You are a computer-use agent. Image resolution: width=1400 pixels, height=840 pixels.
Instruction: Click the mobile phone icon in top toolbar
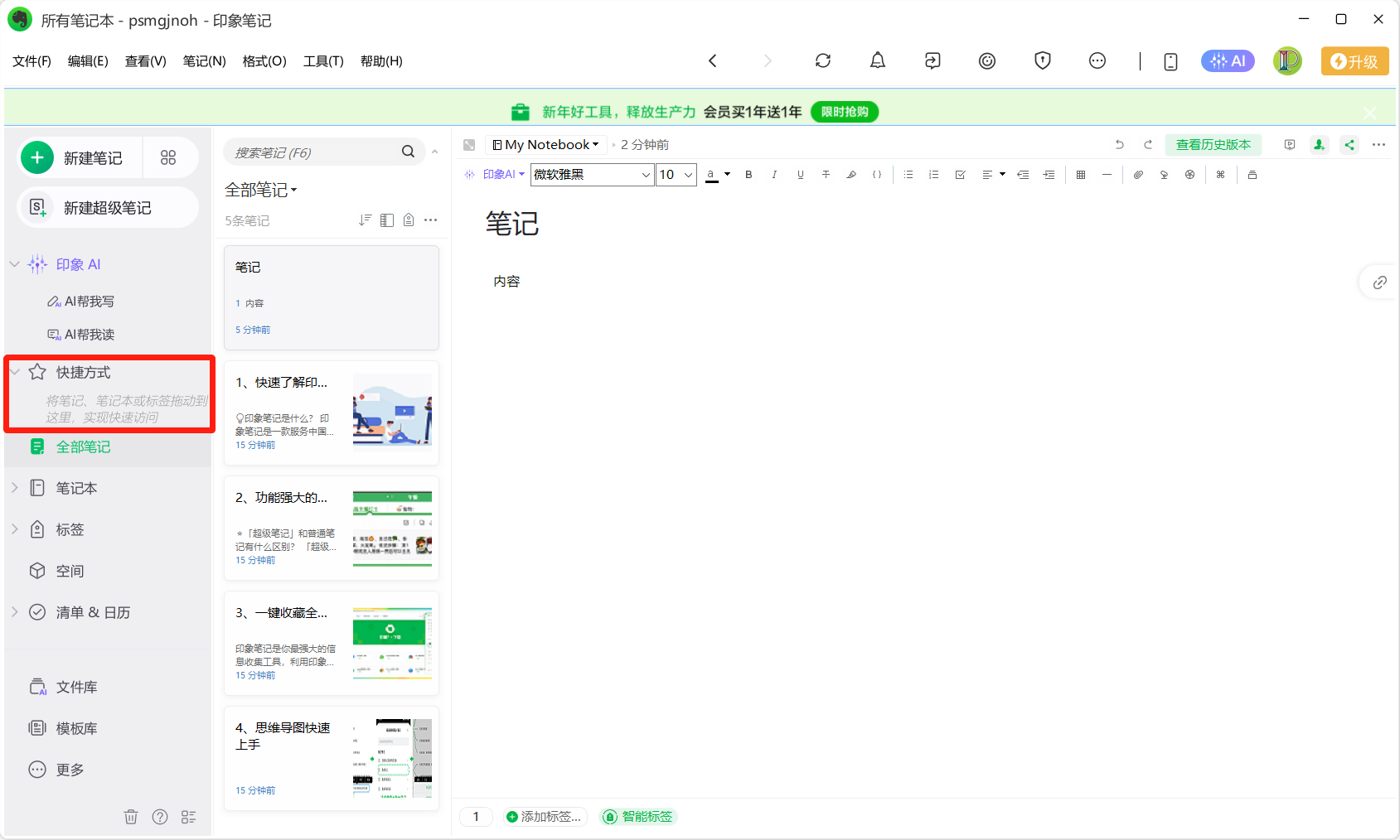tap(1170, 61)
